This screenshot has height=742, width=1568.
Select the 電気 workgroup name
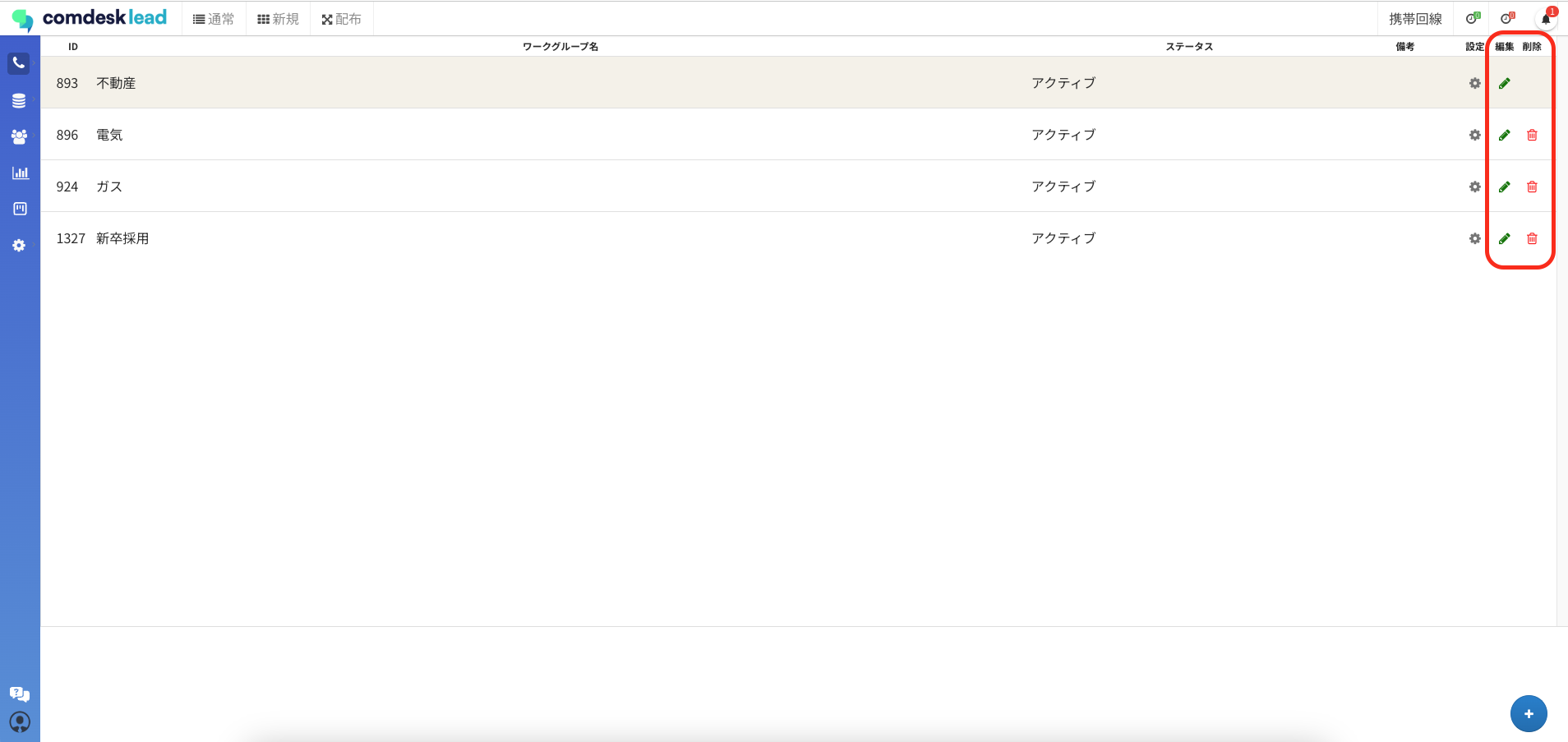pyautogui.click(x=109, y=135)
